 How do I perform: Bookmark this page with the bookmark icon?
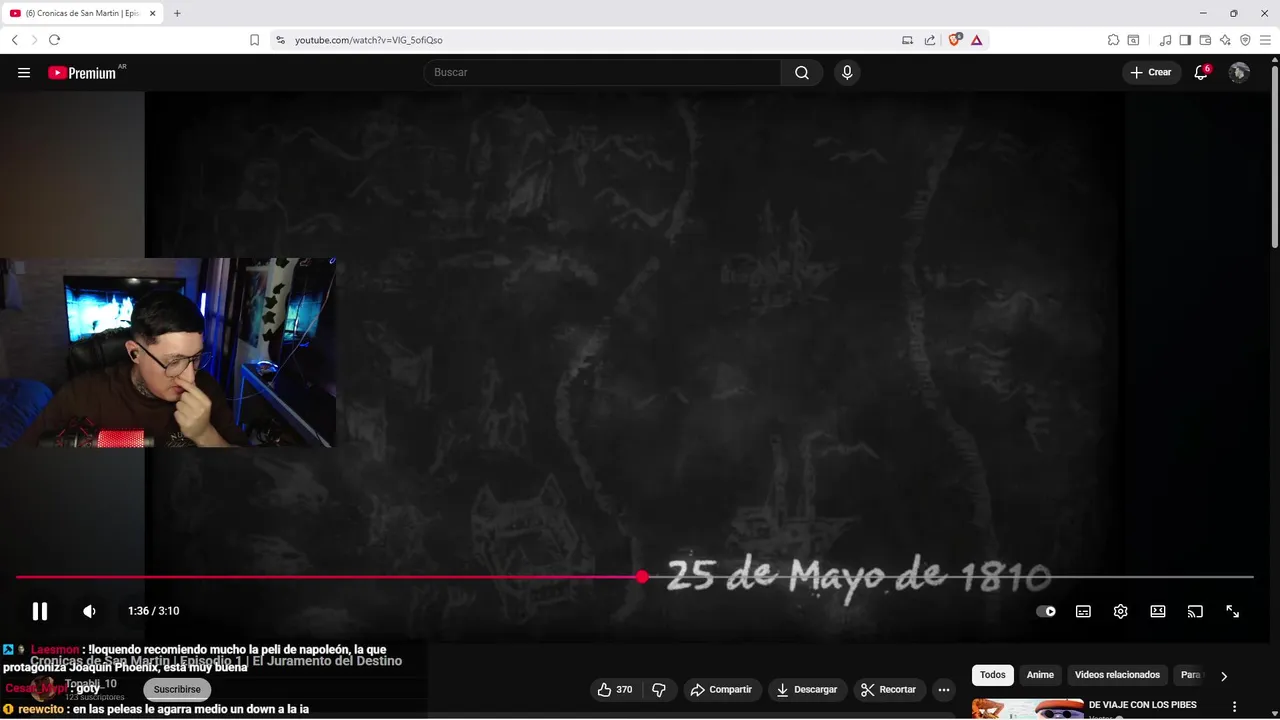(x=254, y=40)
